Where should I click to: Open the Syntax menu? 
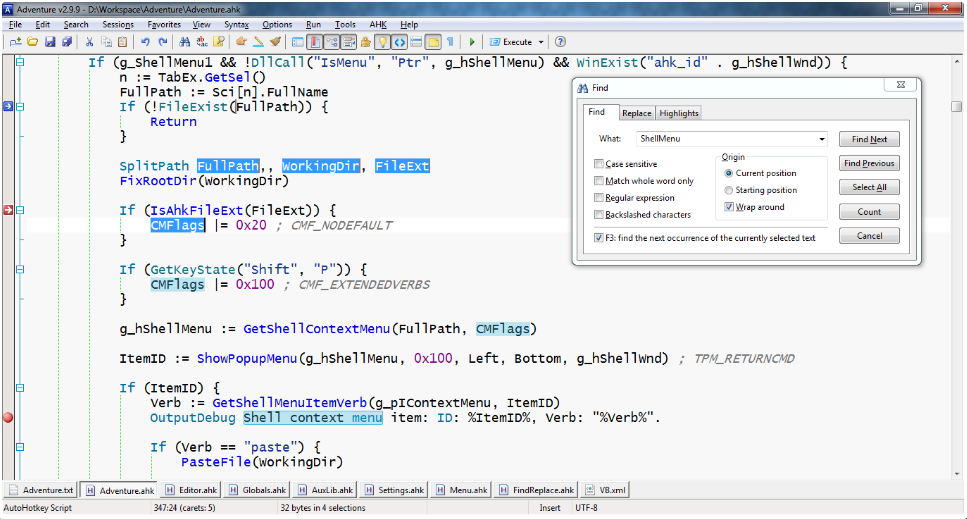click(x=236, y=25)
